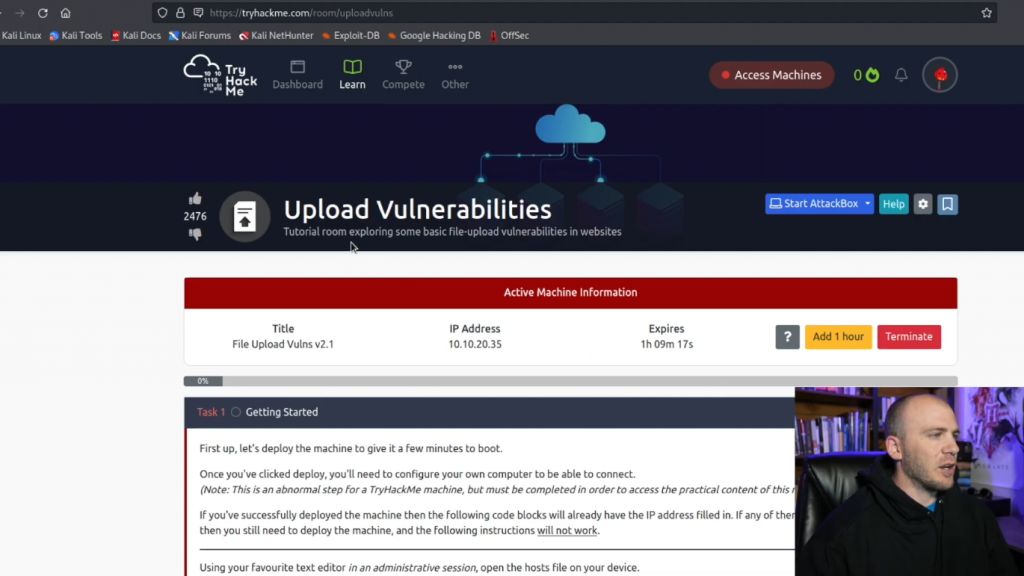Viewport: 1024px width, 576px height.
Task: Click the URL address bar
Action: [x=575, y=13]
